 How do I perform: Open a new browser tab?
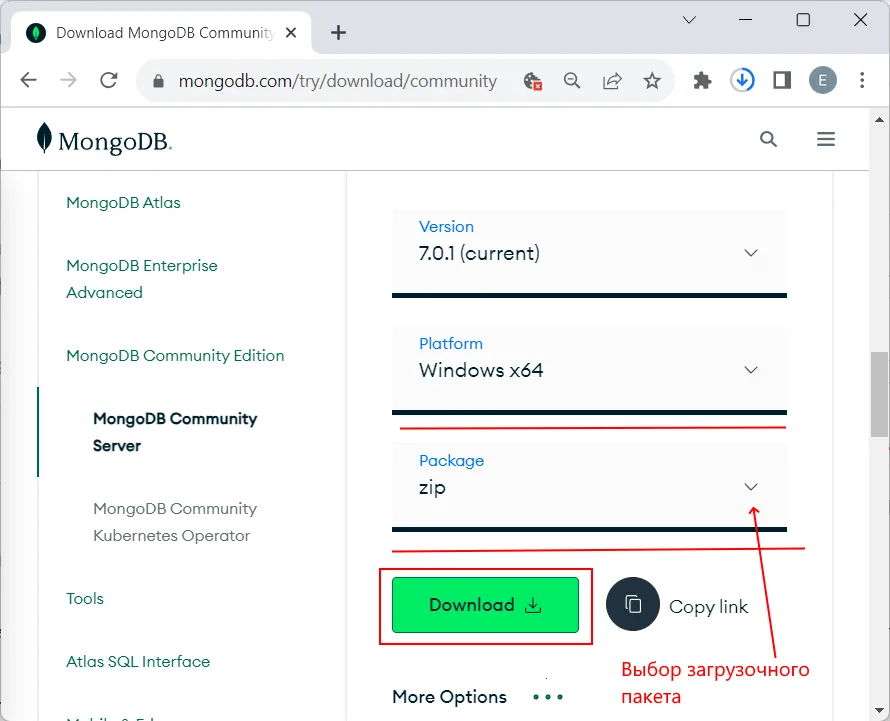point(338,32)
